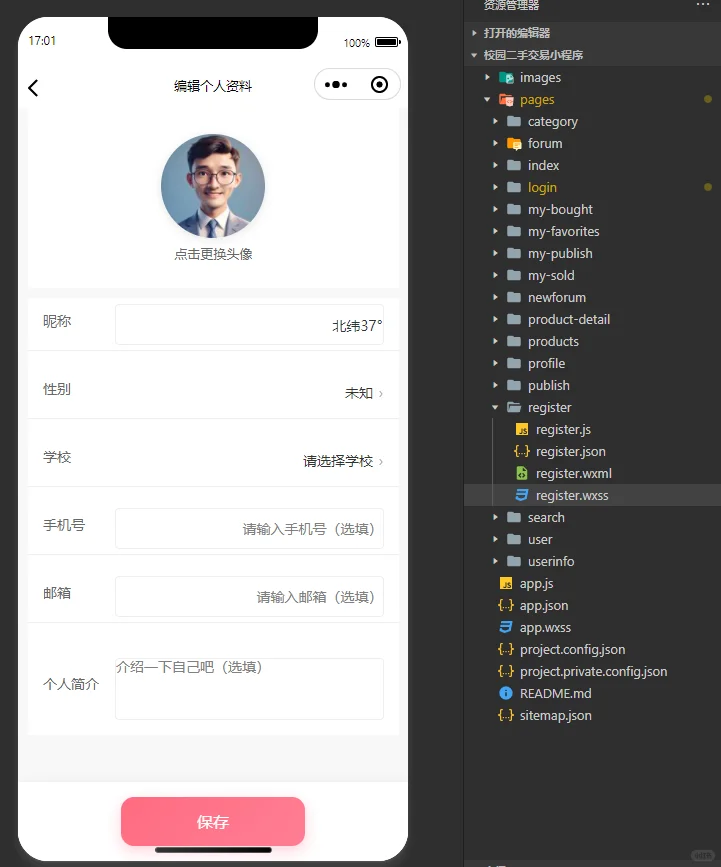This screenshot has width=721, height=867.
Task: Click the CSS icon of app.wxss
Action: (506, 627)
